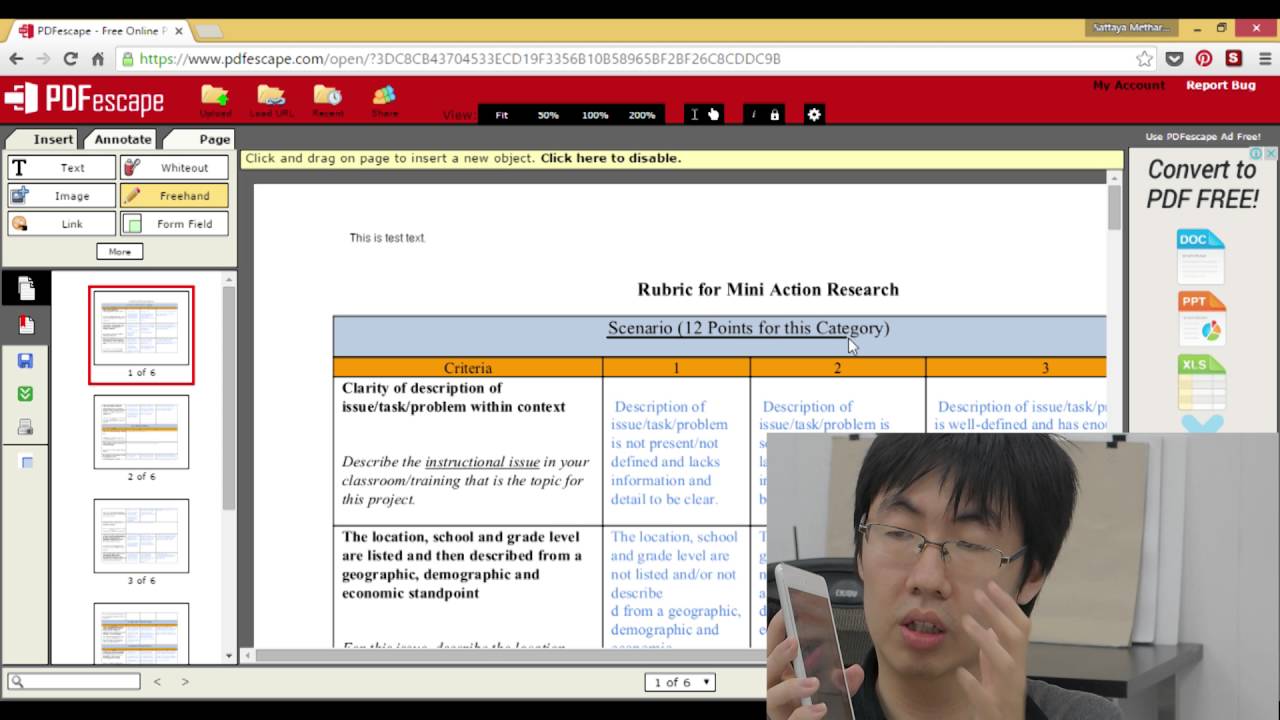Click the Pinterest extension icon

[x=1204, y=59]
